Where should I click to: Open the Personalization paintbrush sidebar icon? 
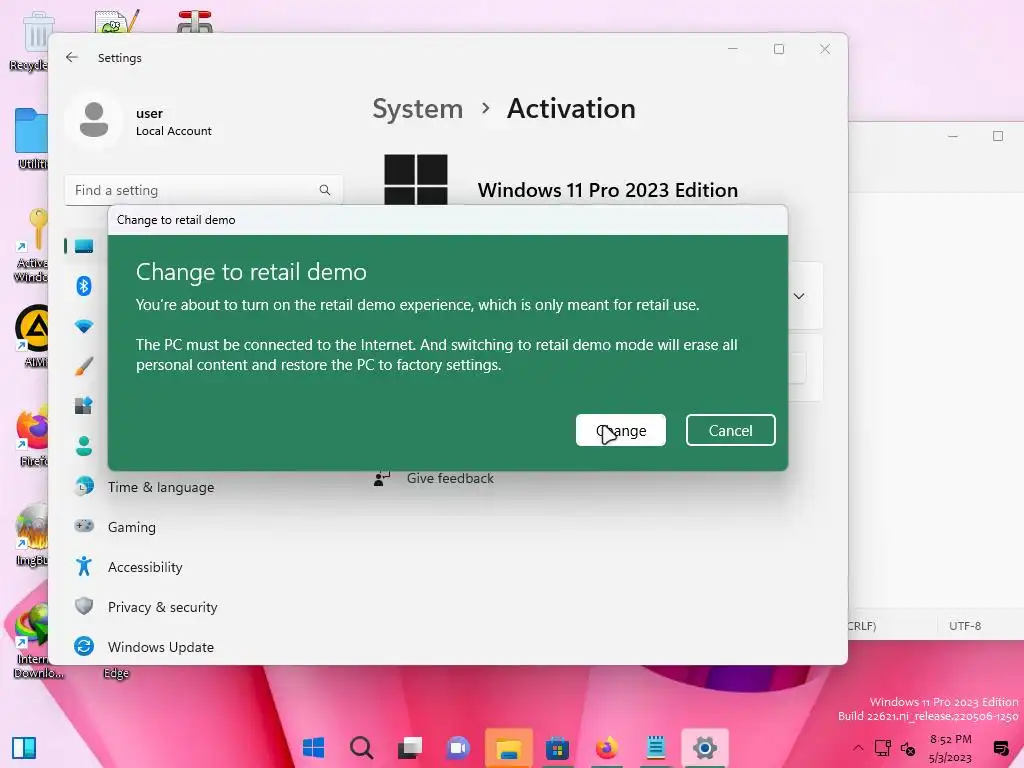84,366
